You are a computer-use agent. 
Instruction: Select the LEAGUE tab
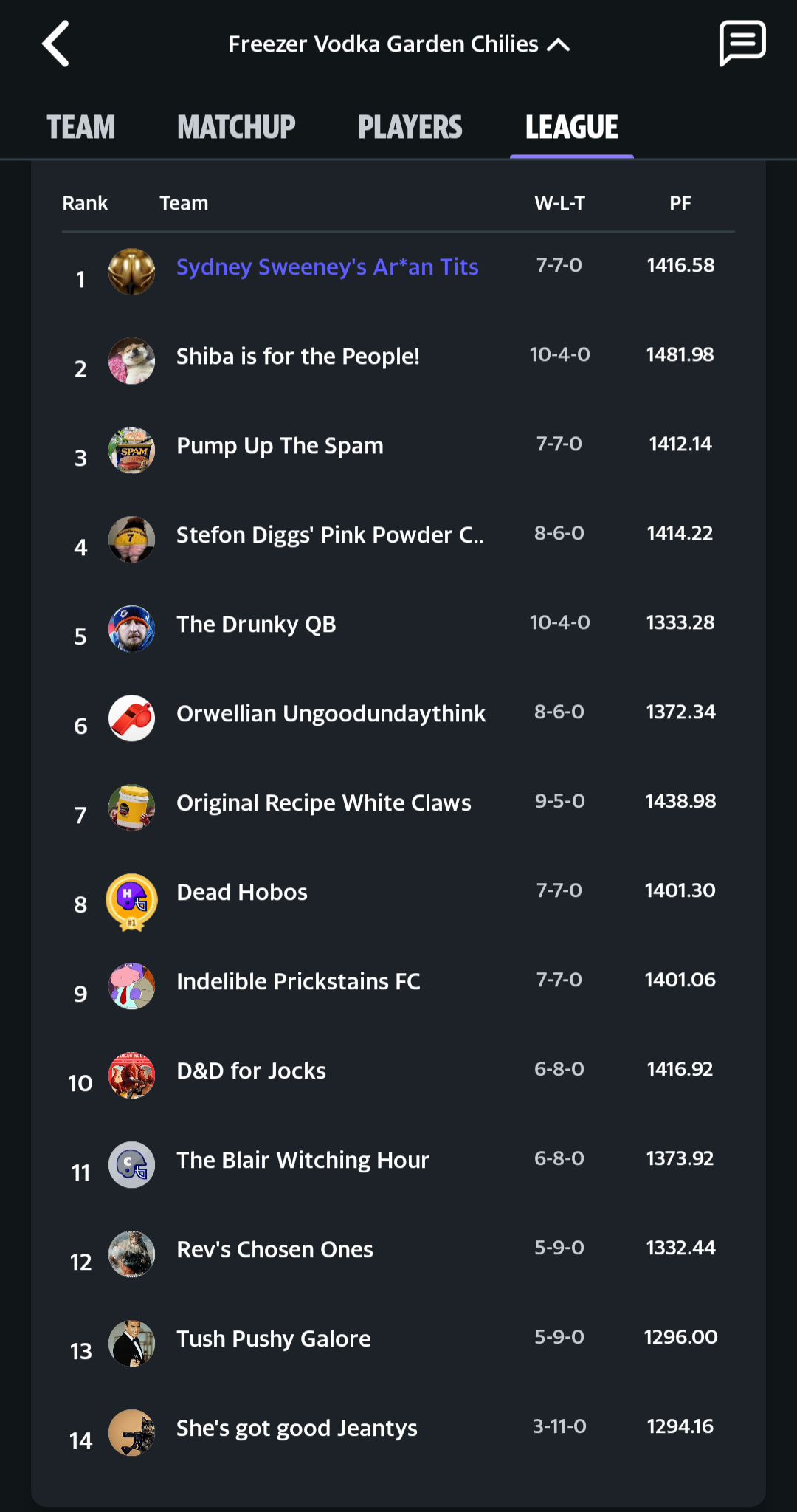(572, 127)
